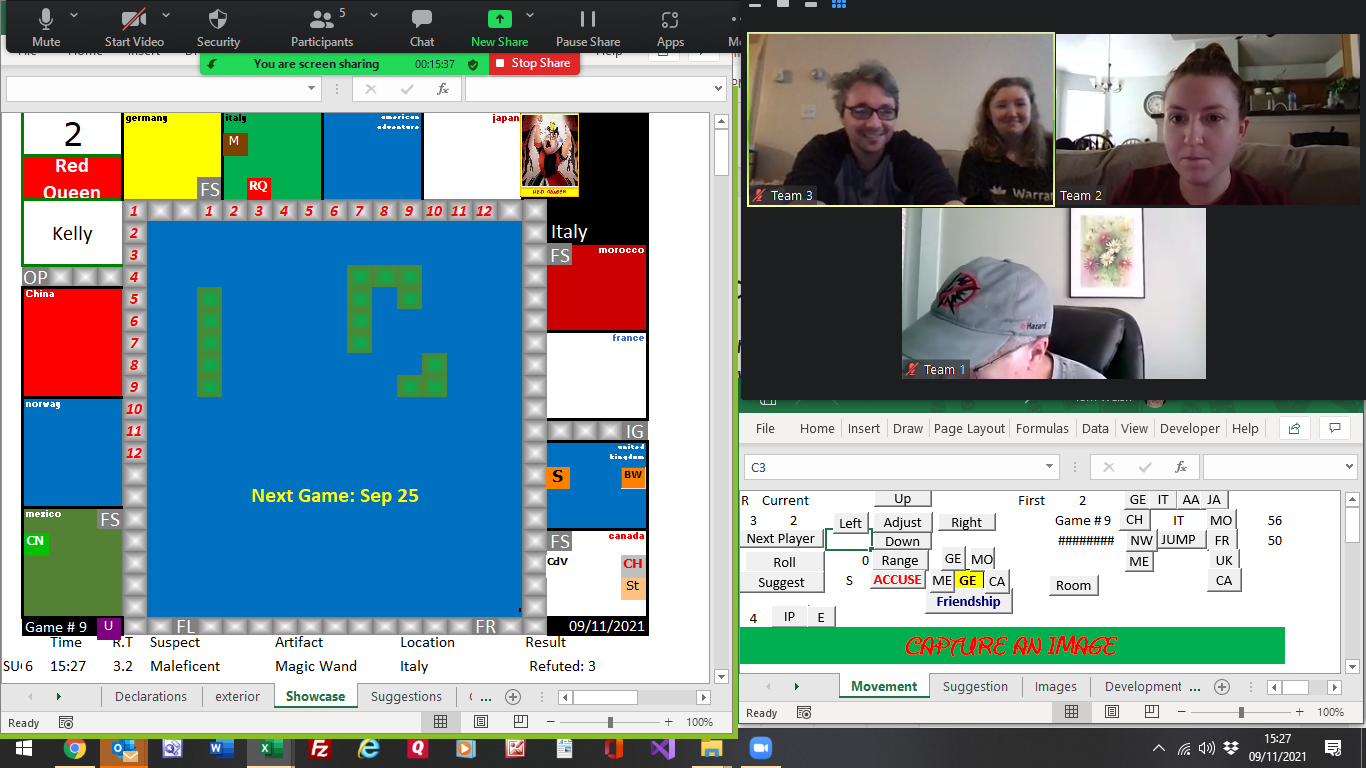Switch to the Suggestions sheet tab
The width and height of the screenshot is (1366, 768).
pos(406,696)
